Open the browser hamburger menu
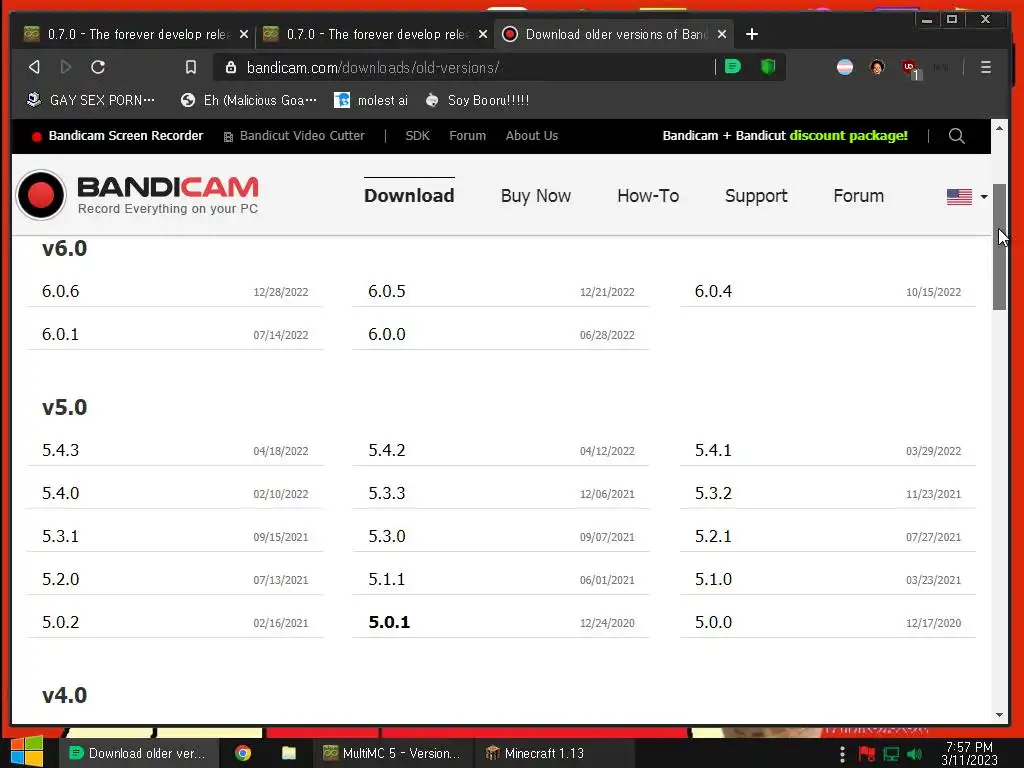The image size is (1024, 768). coord(985,67)
